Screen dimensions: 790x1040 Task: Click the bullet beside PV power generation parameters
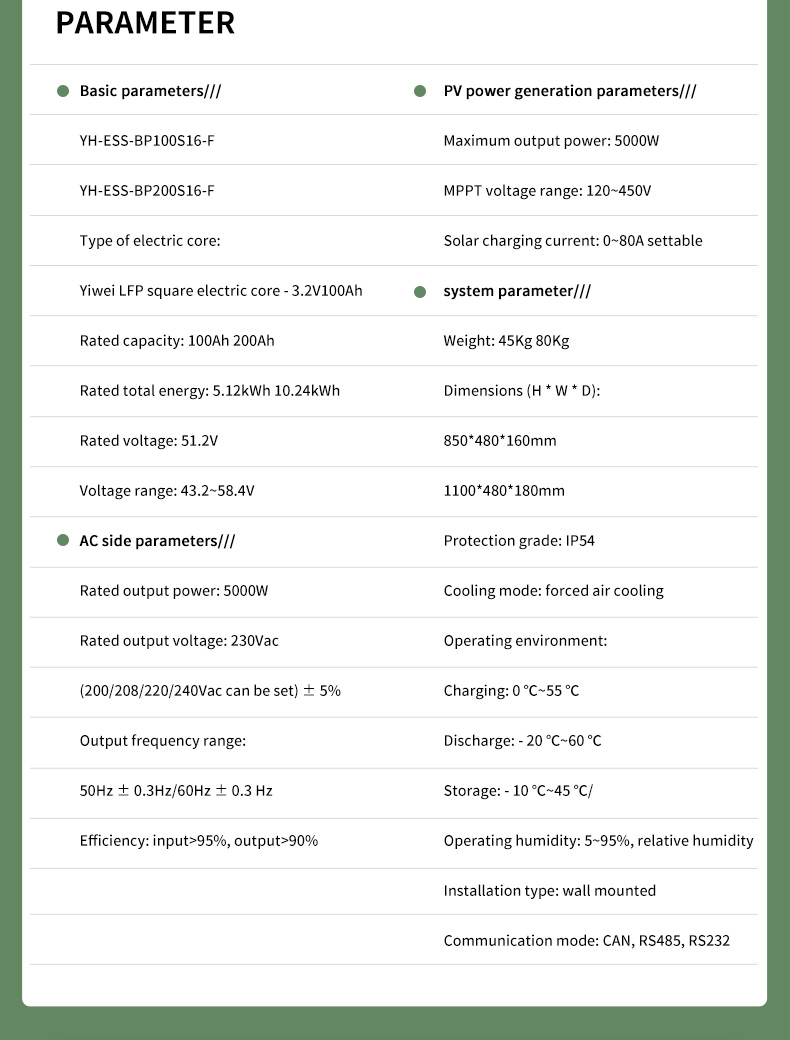[420, 91]
